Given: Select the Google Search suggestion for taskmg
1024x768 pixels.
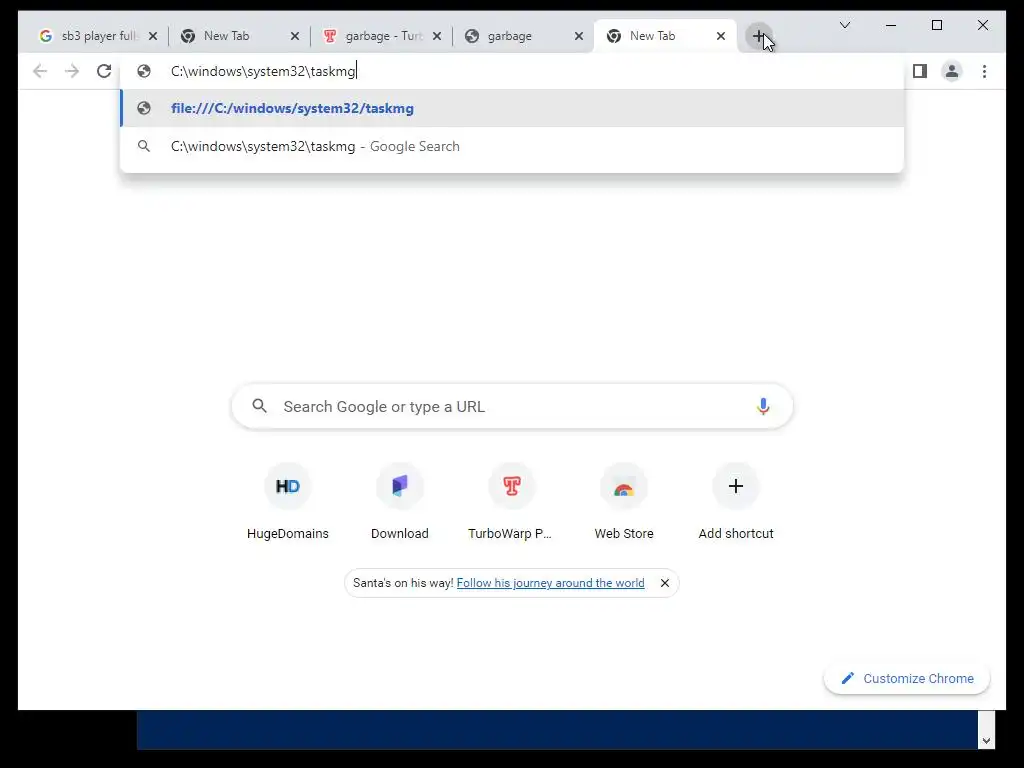Looking at the screenshot, I should point(512,146).
